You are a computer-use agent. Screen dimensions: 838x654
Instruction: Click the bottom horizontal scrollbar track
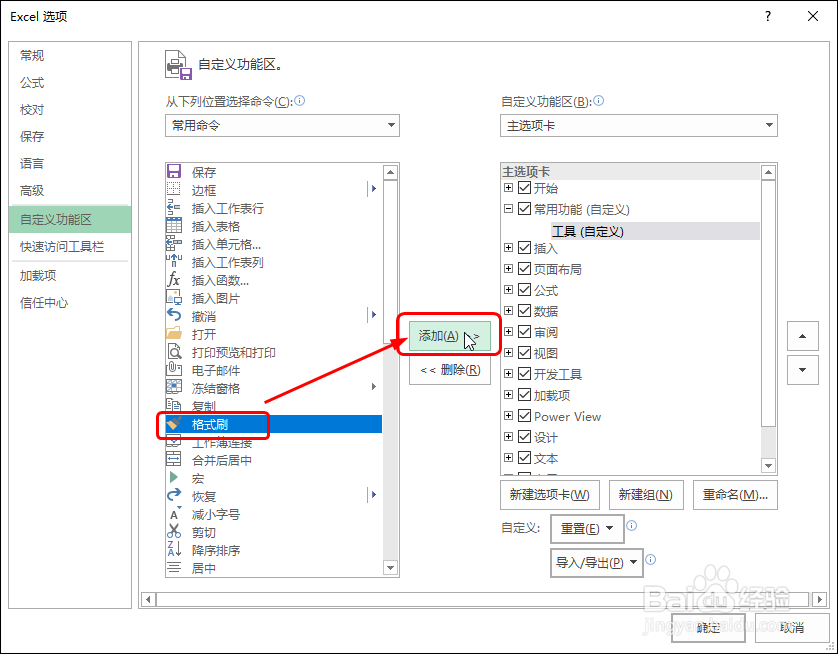(484, 600)
